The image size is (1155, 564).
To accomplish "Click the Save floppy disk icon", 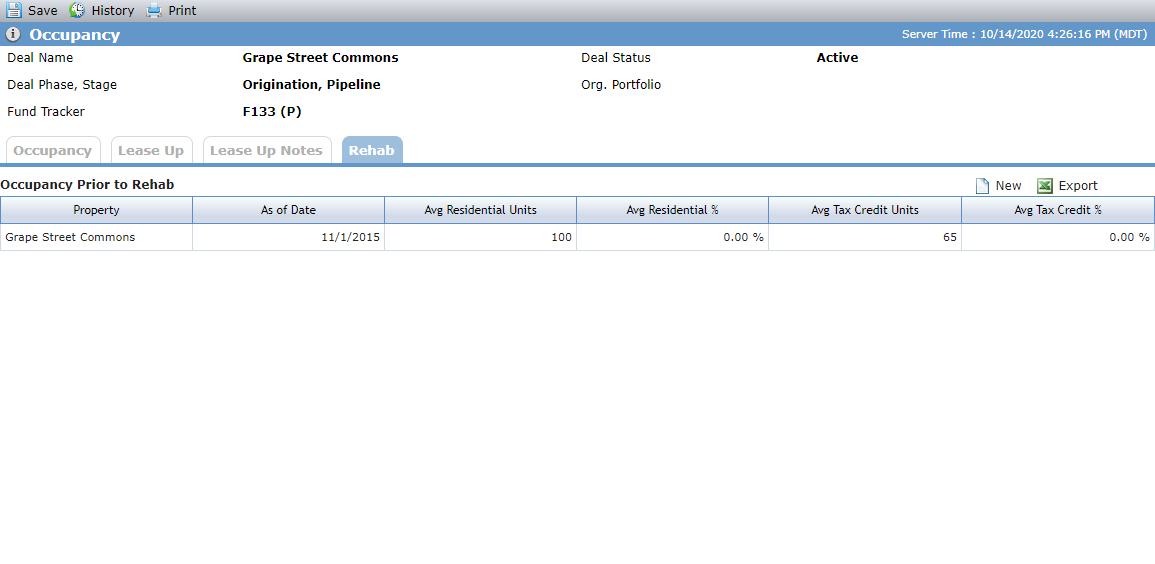I will click(13, 10).
